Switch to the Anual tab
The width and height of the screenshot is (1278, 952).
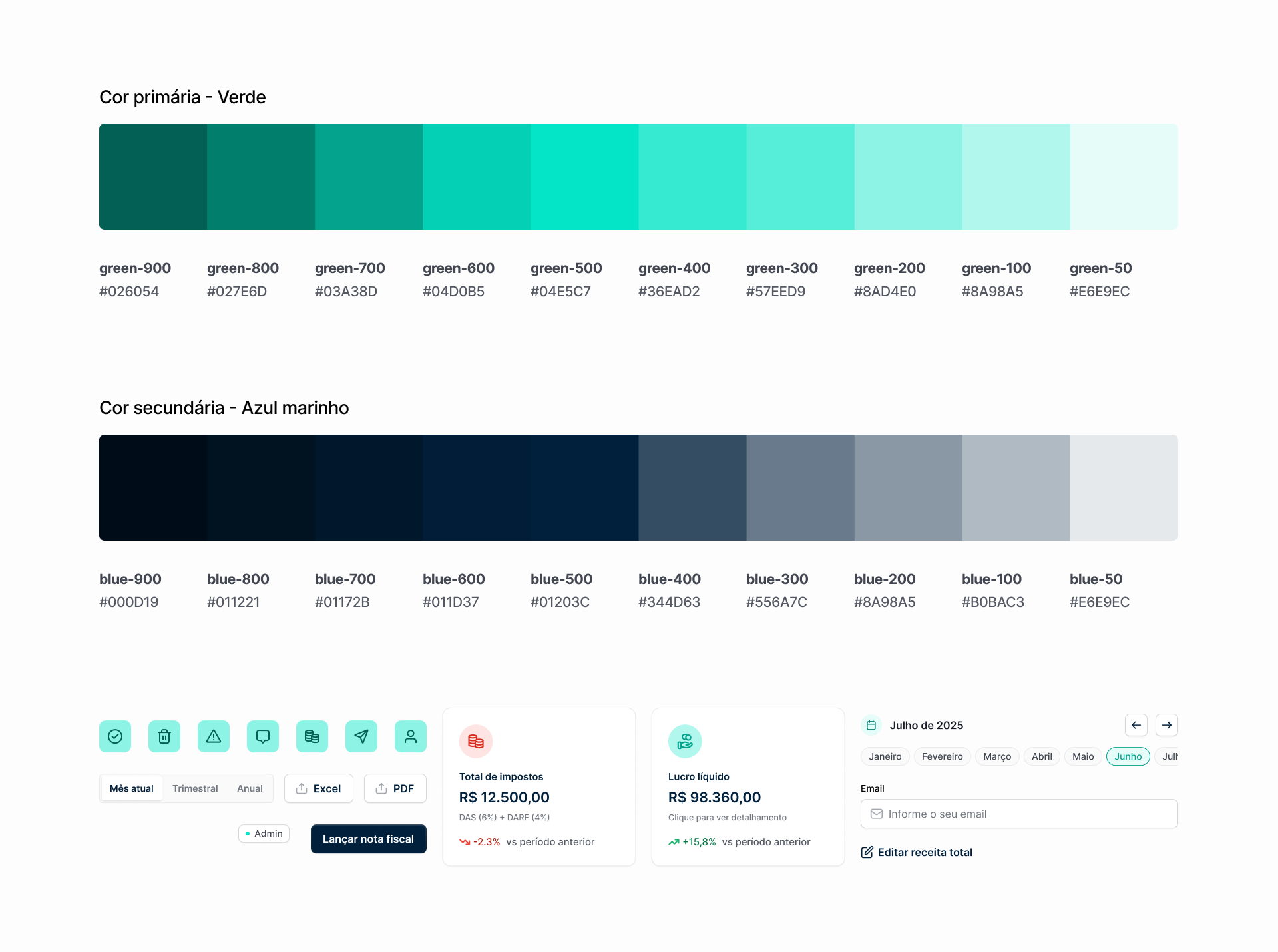point(250,788)
